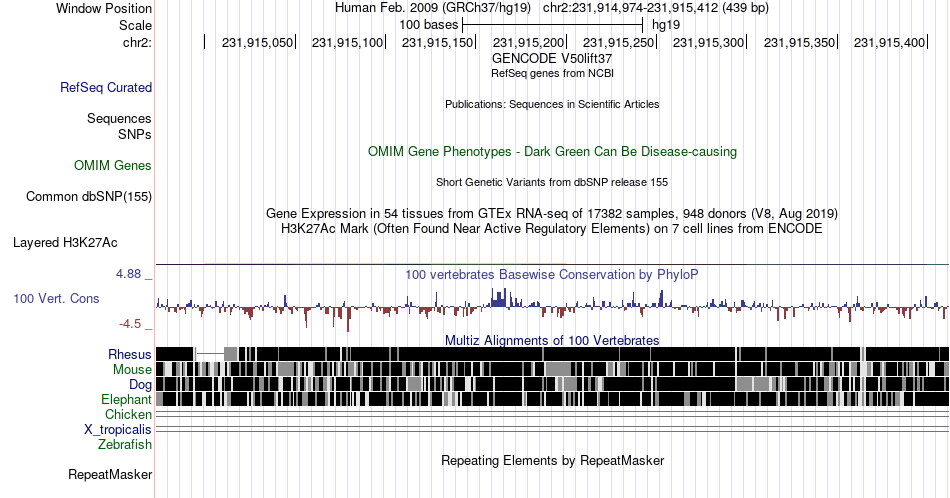Open the 100 Vert. Cons track label
The image size is (950, 498).
point(56,298)
